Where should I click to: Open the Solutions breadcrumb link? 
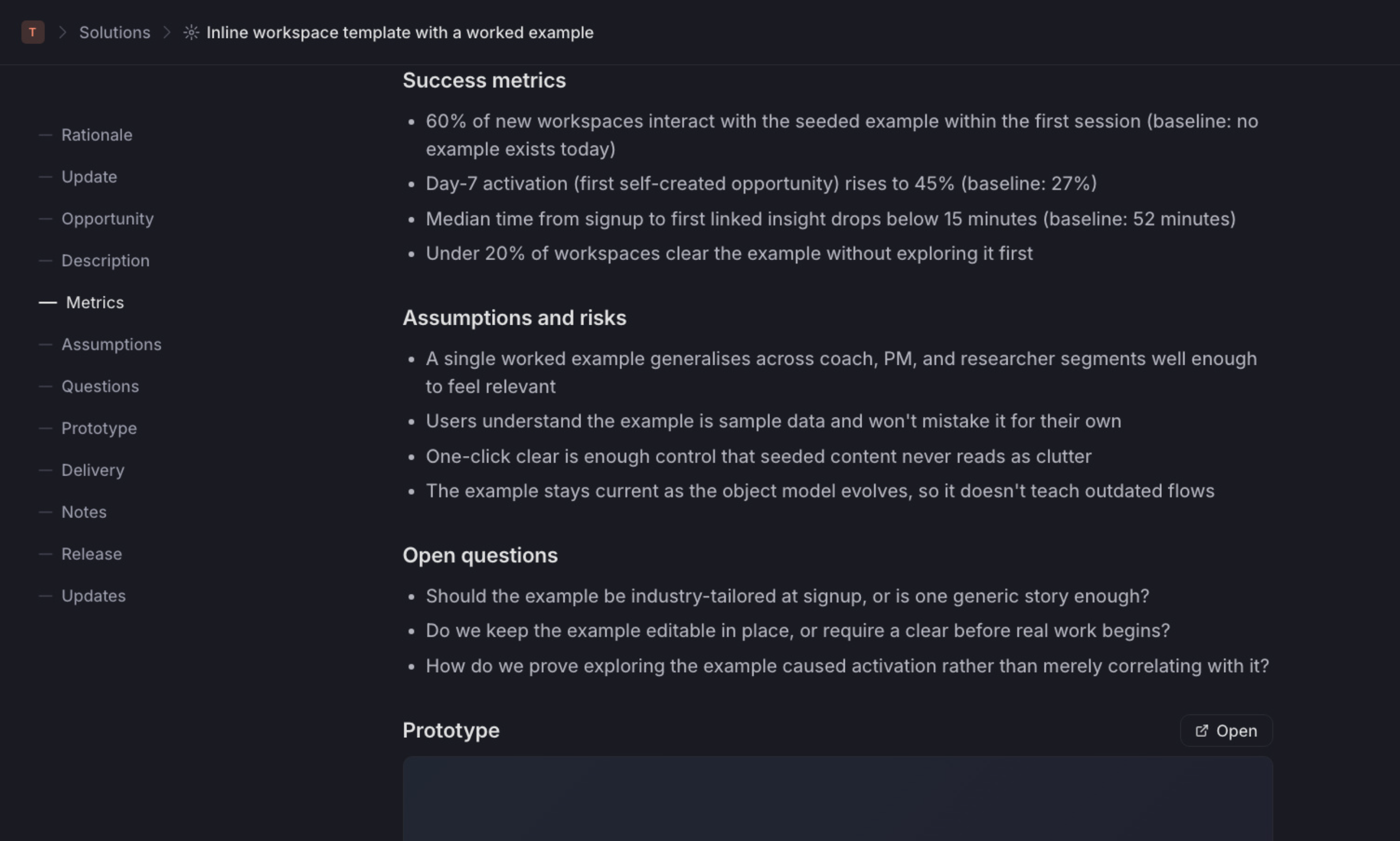pyautogui.click(x=114, y=32)
